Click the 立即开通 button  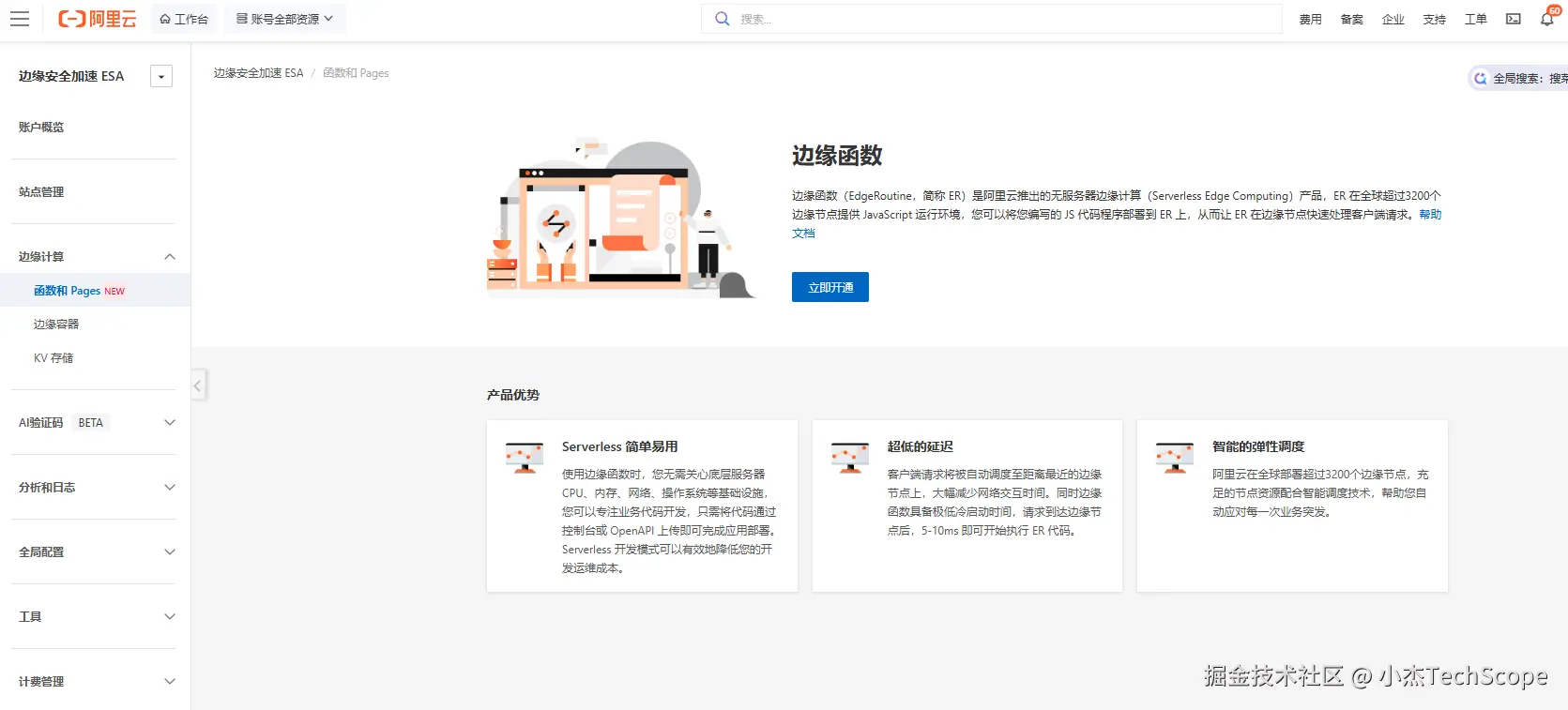click(830, 287)
